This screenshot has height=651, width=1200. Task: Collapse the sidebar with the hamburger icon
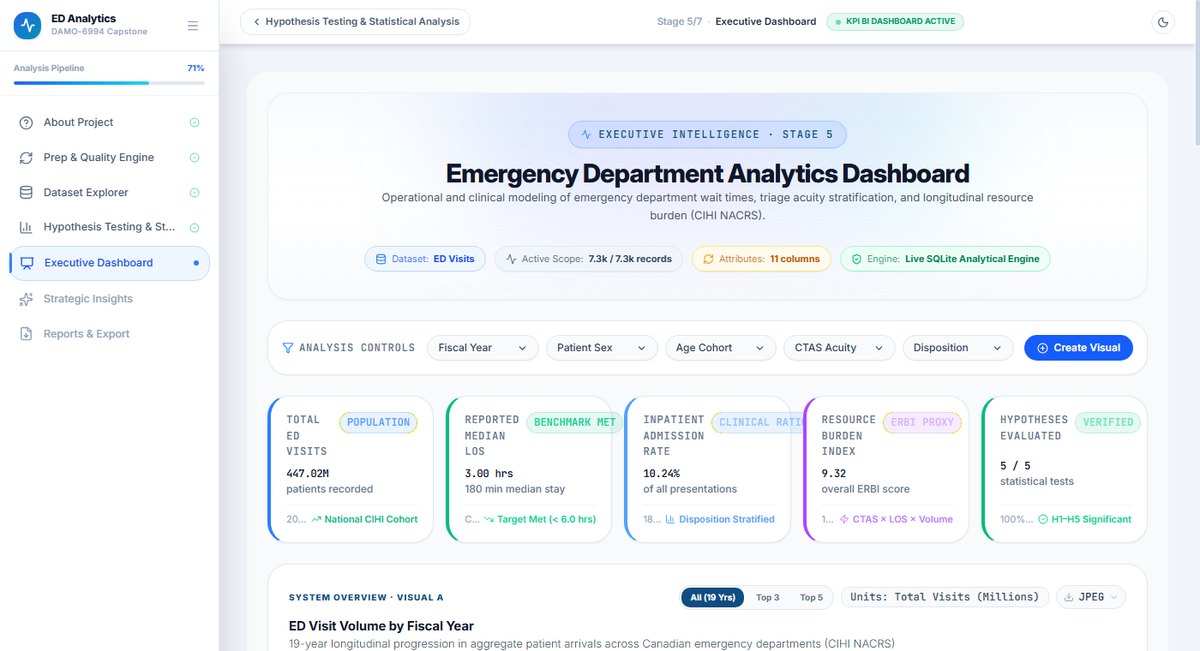[193, 26]
